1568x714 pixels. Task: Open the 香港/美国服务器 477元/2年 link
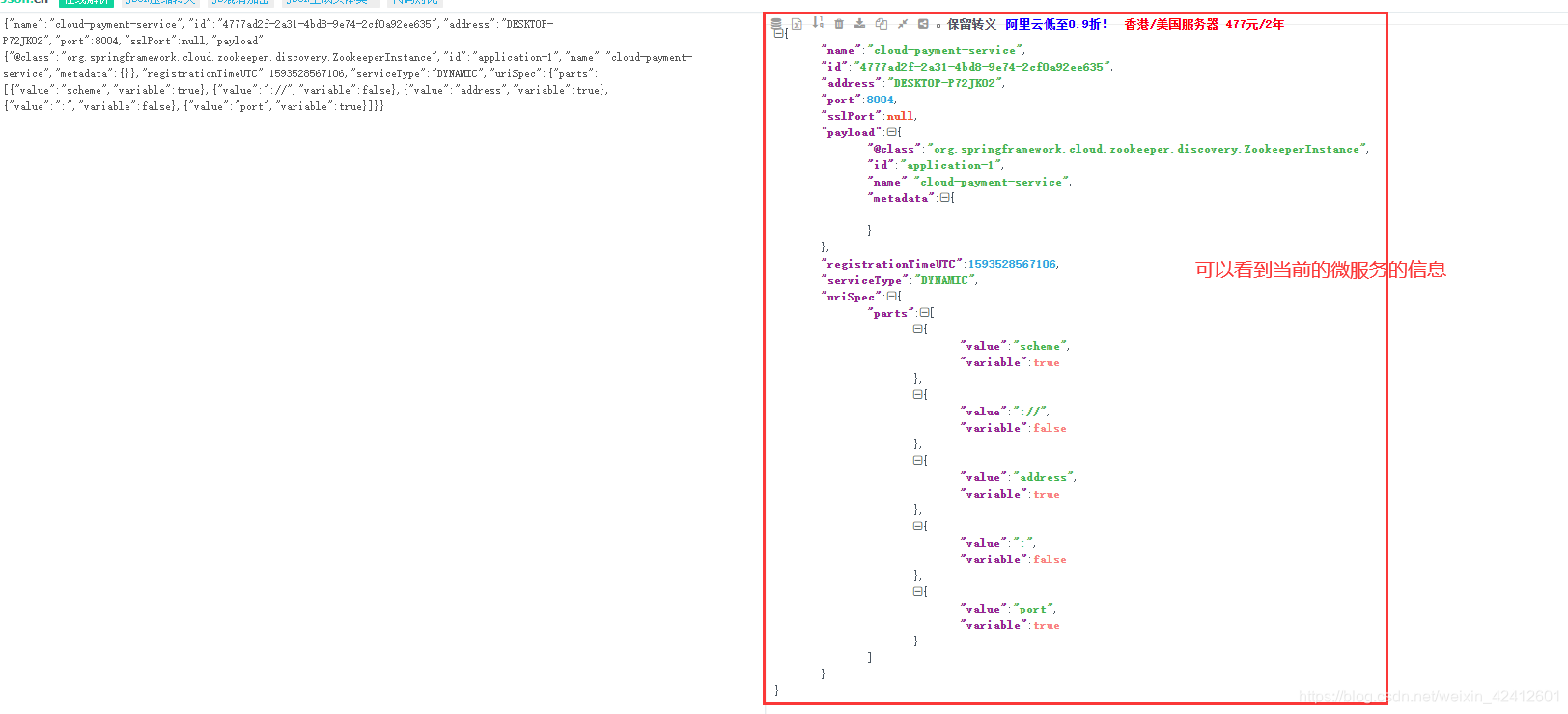point(1204,24)
